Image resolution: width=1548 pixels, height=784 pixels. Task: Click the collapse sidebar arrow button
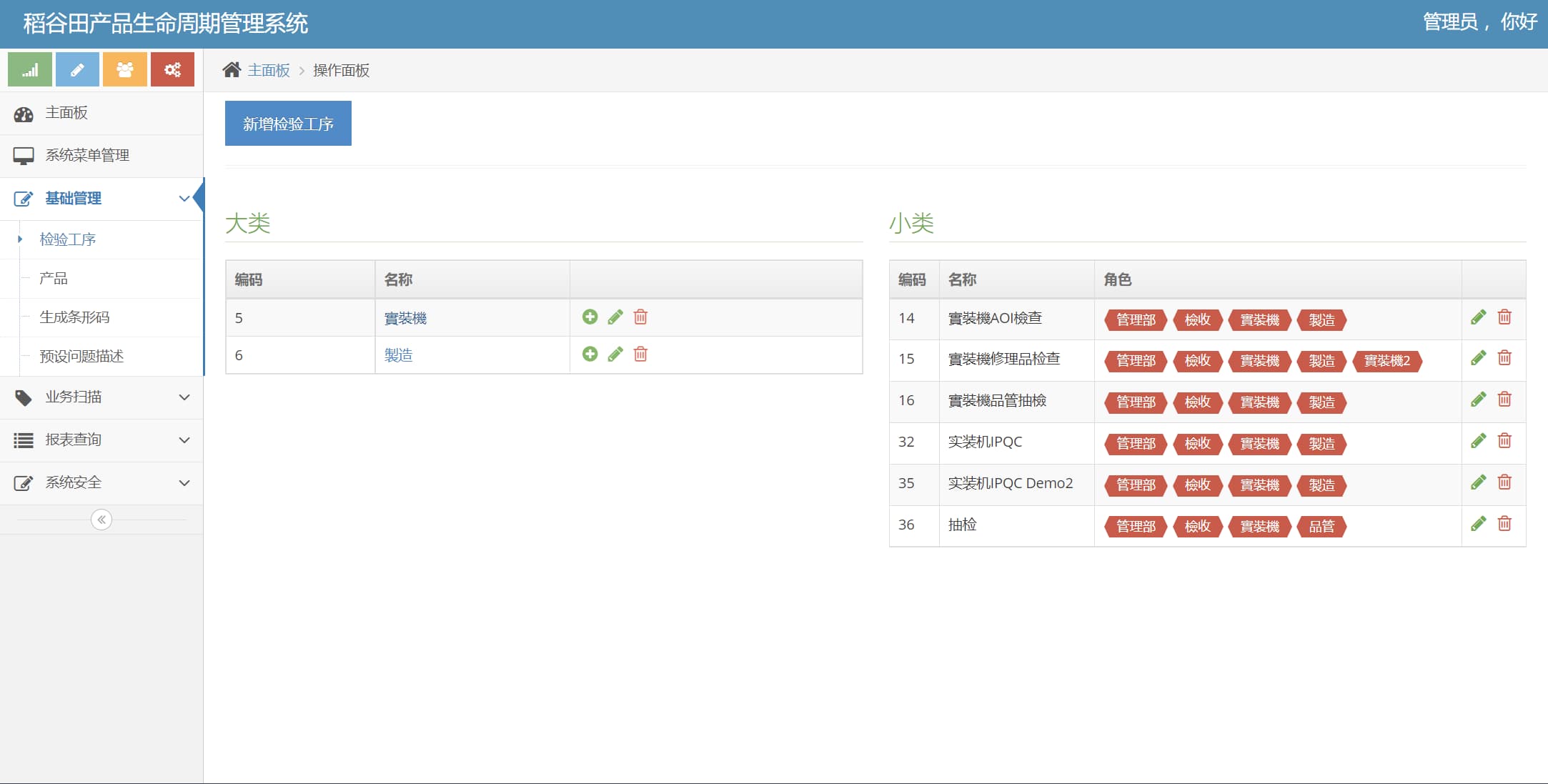click(100, 519)
